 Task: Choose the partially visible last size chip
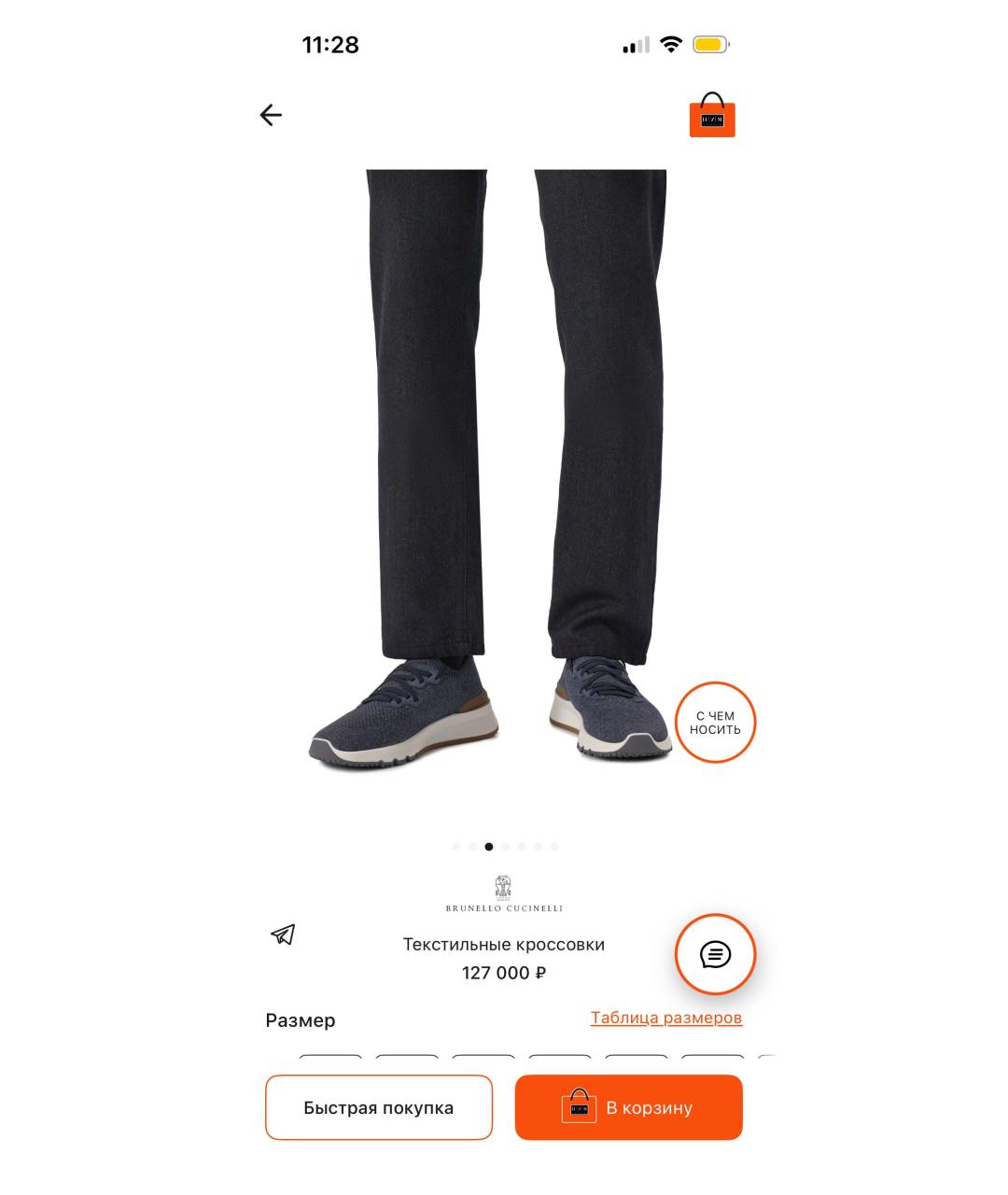[x=766, y=1059]
